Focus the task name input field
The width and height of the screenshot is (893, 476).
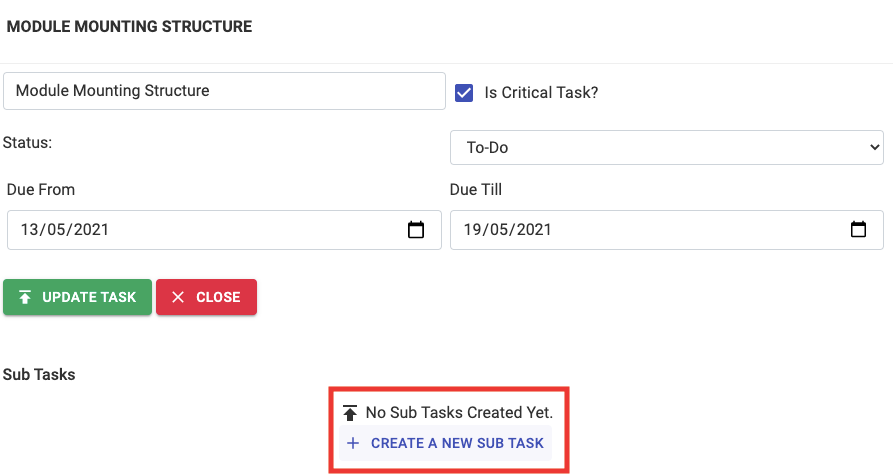[224, 91]
